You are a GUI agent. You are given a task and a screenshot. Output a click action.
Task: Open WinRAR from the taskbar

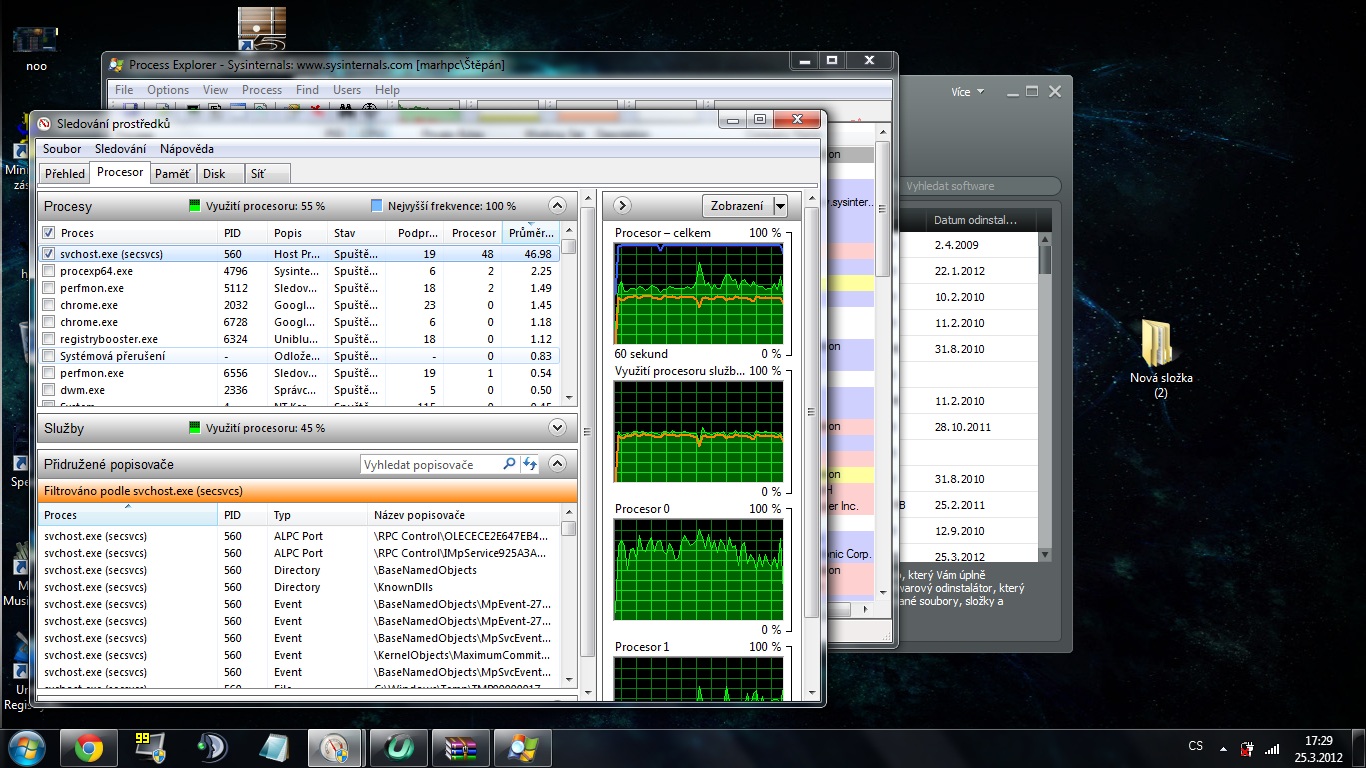[460, 747]
